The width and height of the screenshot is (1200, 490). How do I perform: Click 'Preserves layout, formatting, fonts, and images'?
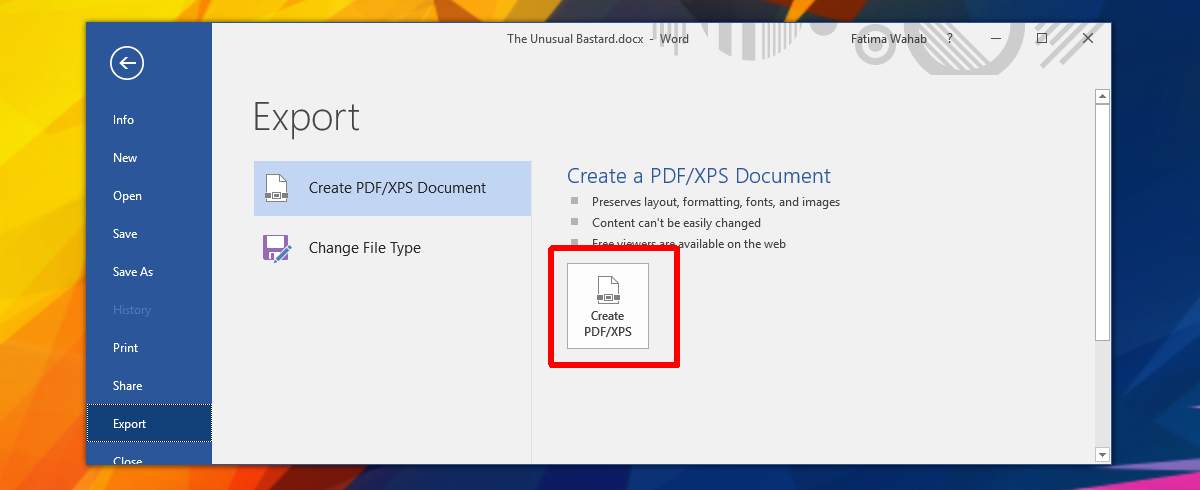pos(716,202)
